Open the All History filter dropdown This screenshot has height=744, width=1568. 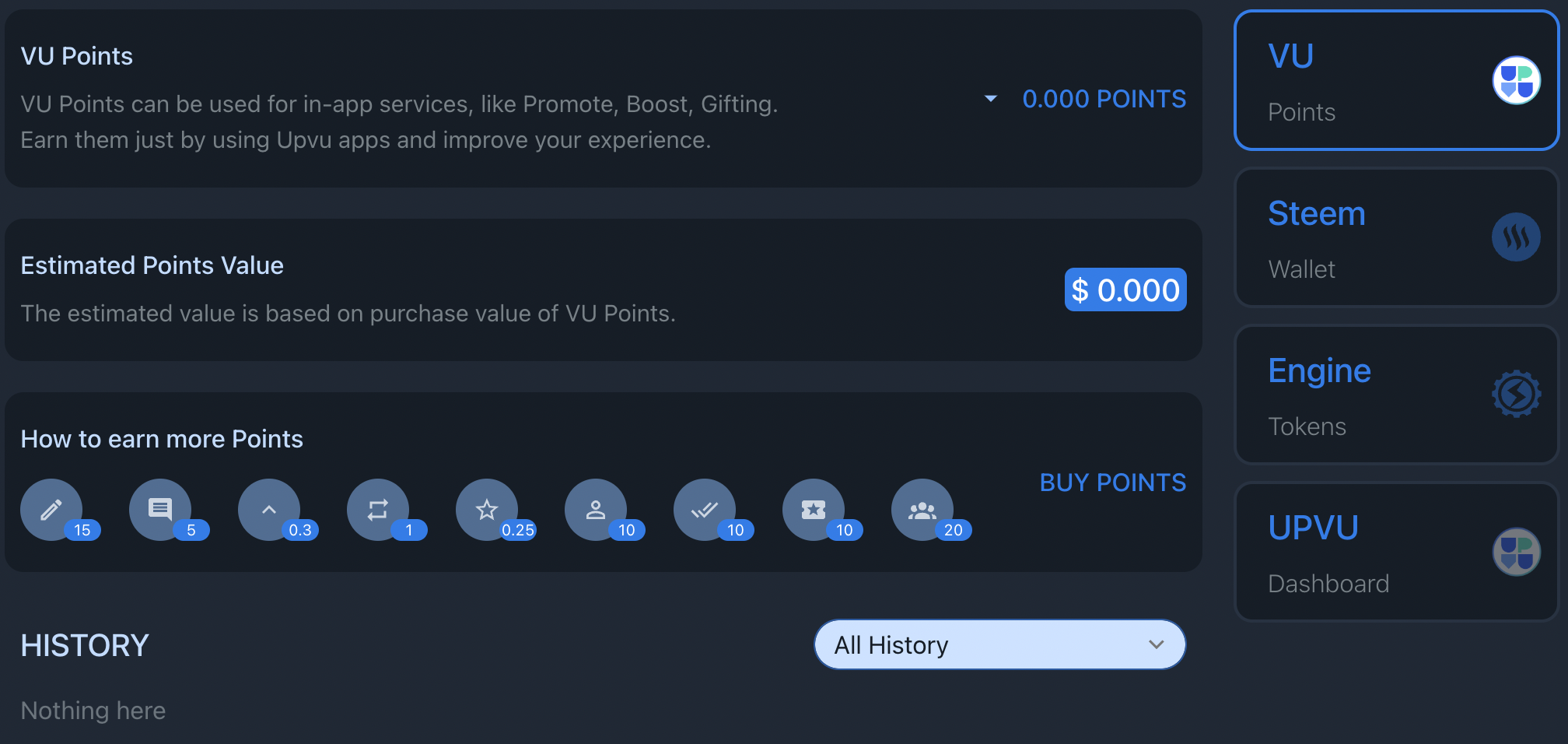click(x=999, y=644)
